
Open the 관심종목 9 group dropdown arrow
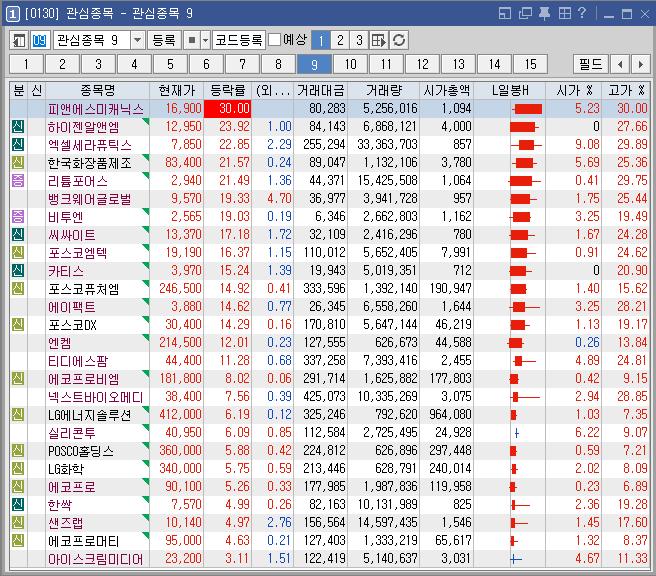(x=137, y=41)
